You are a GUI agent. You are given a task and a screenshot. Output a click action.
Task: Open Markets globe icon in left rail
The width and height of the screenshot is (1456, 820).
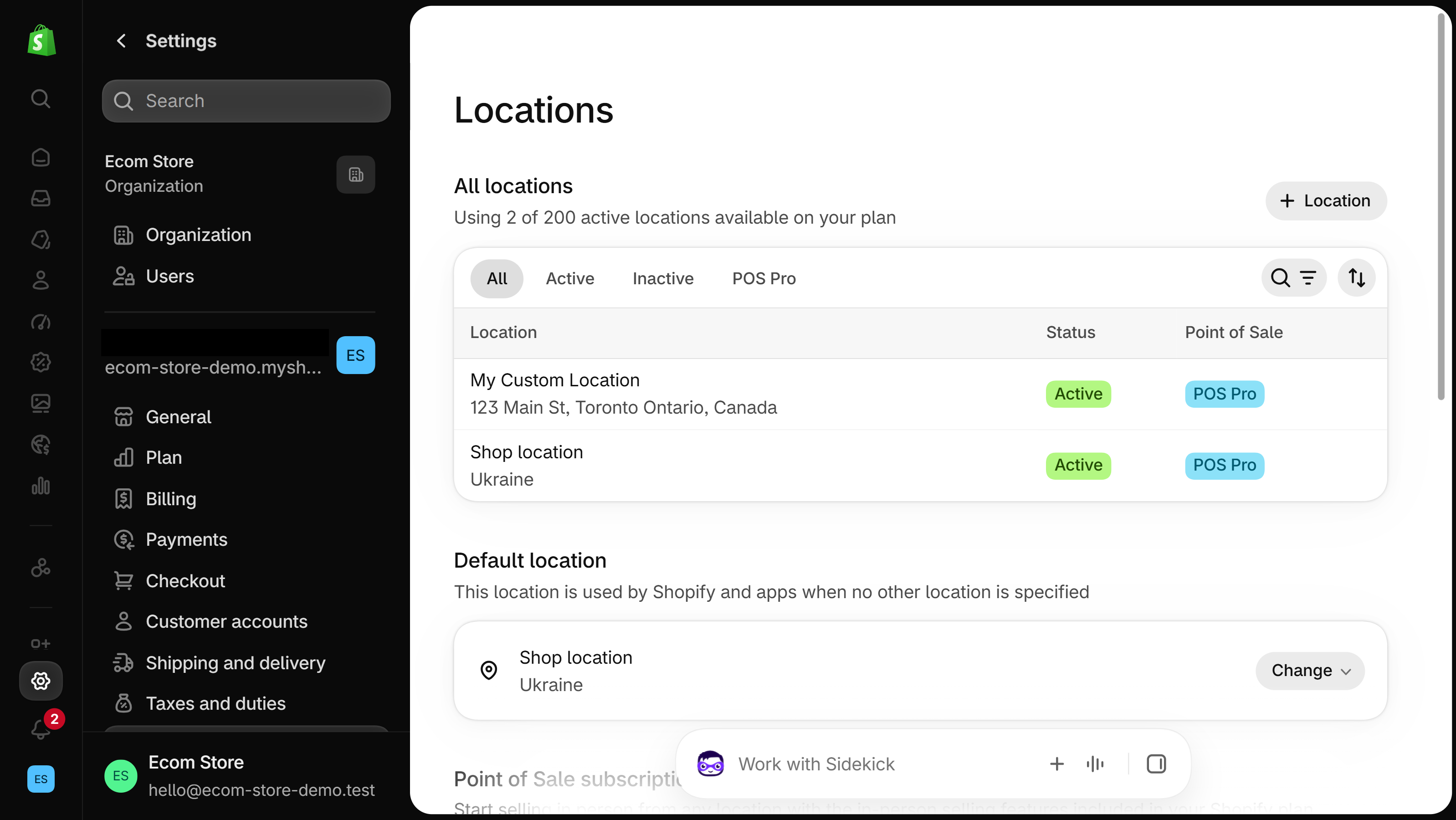(x=41, y=445)
